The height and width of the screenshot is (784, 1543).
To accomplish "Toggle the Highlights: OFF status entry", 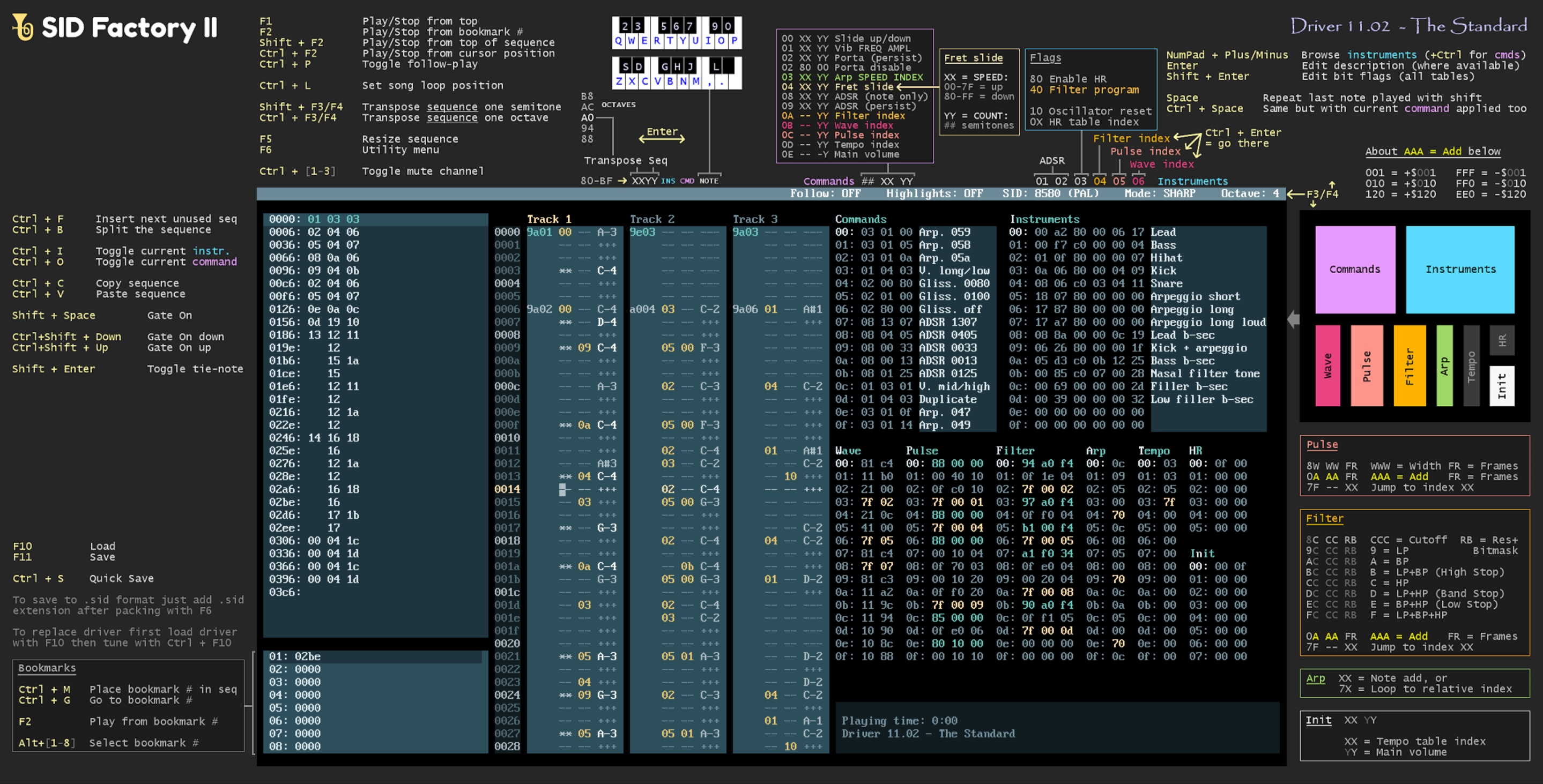I will tap(934, 193).
